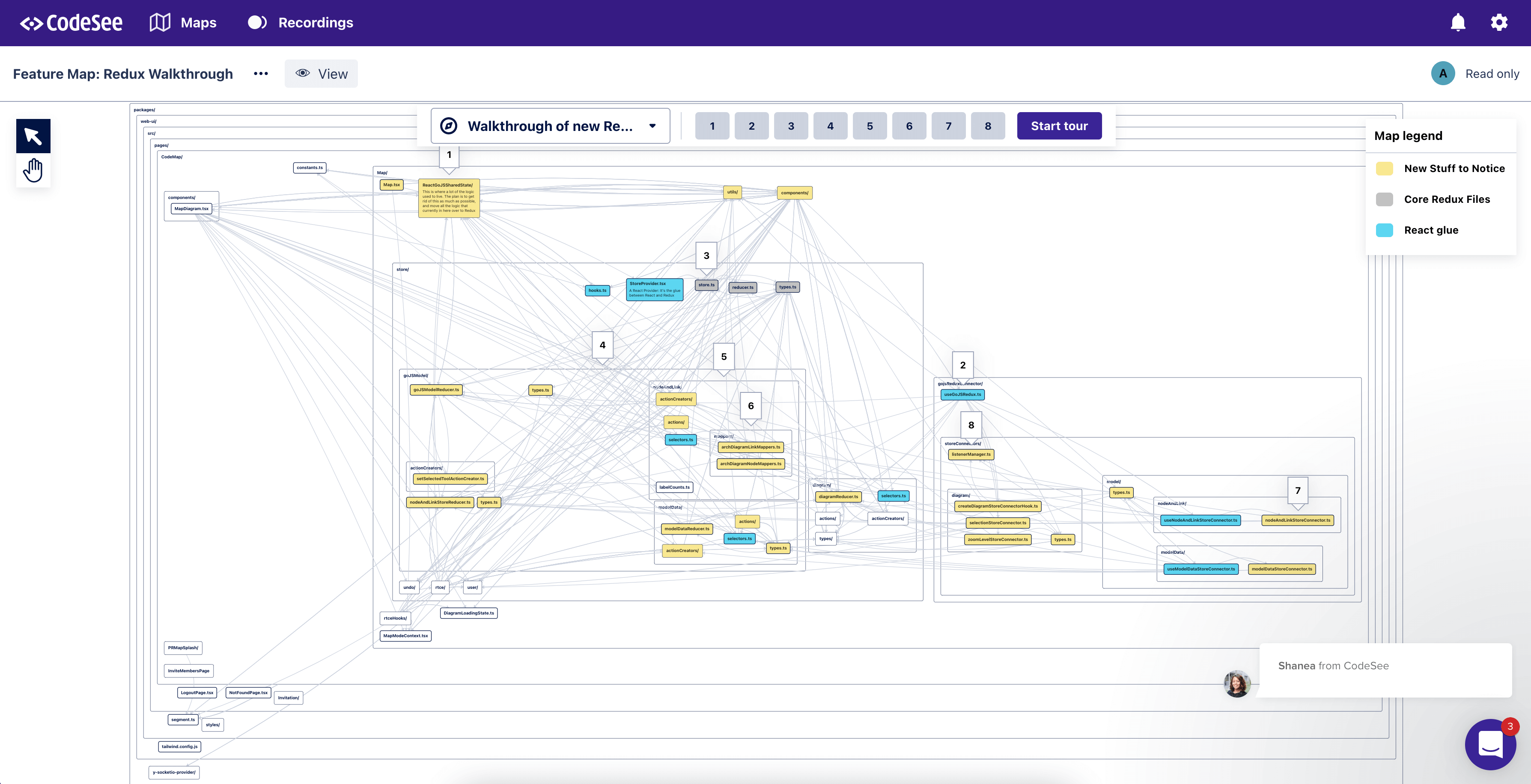
Task: Click Shanea's profile photo
Action: (1237, 683)
